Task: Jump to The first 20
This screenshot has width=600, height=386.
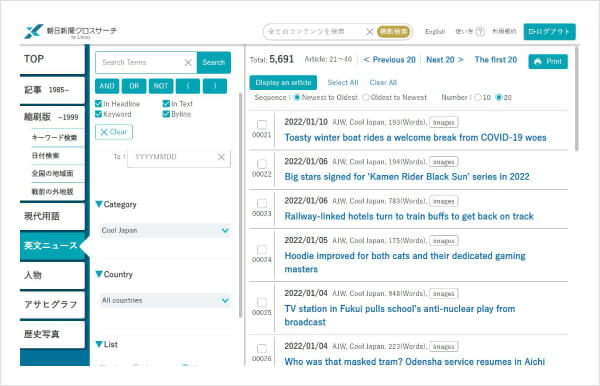Action: click(x=496, y=60)
